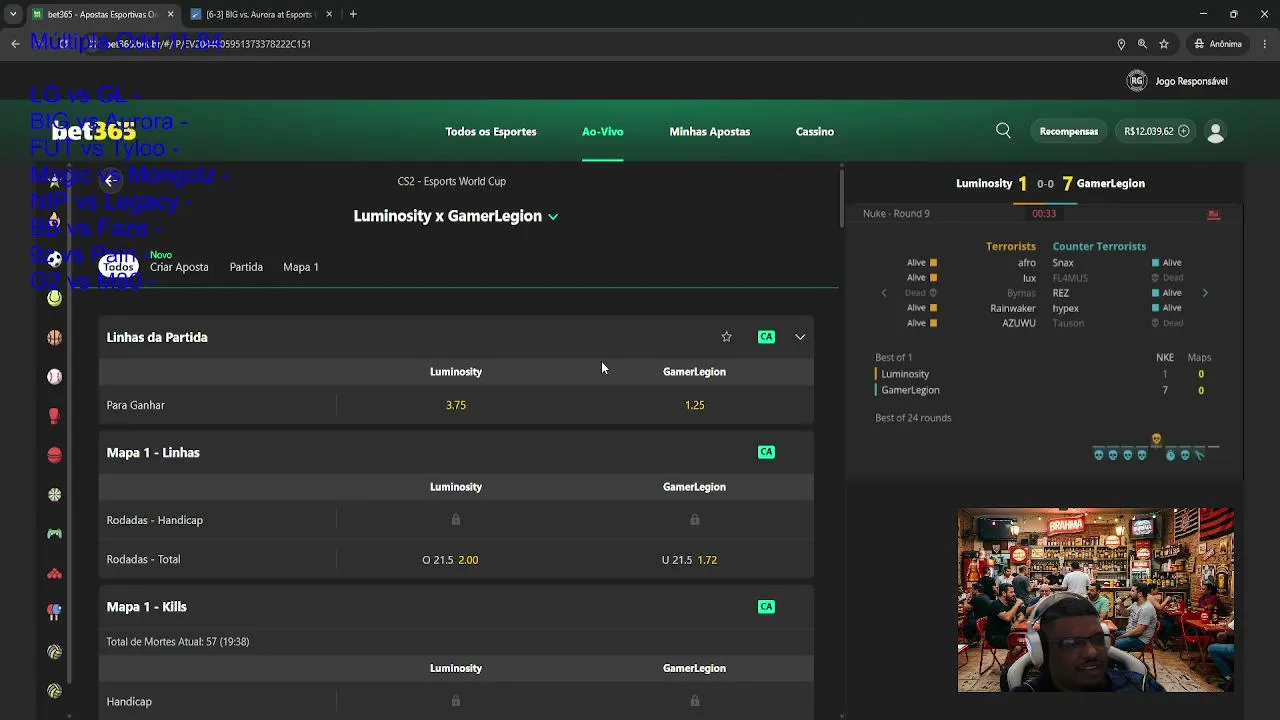Show next scoreboard panel with right arrow

point(1205,293)
